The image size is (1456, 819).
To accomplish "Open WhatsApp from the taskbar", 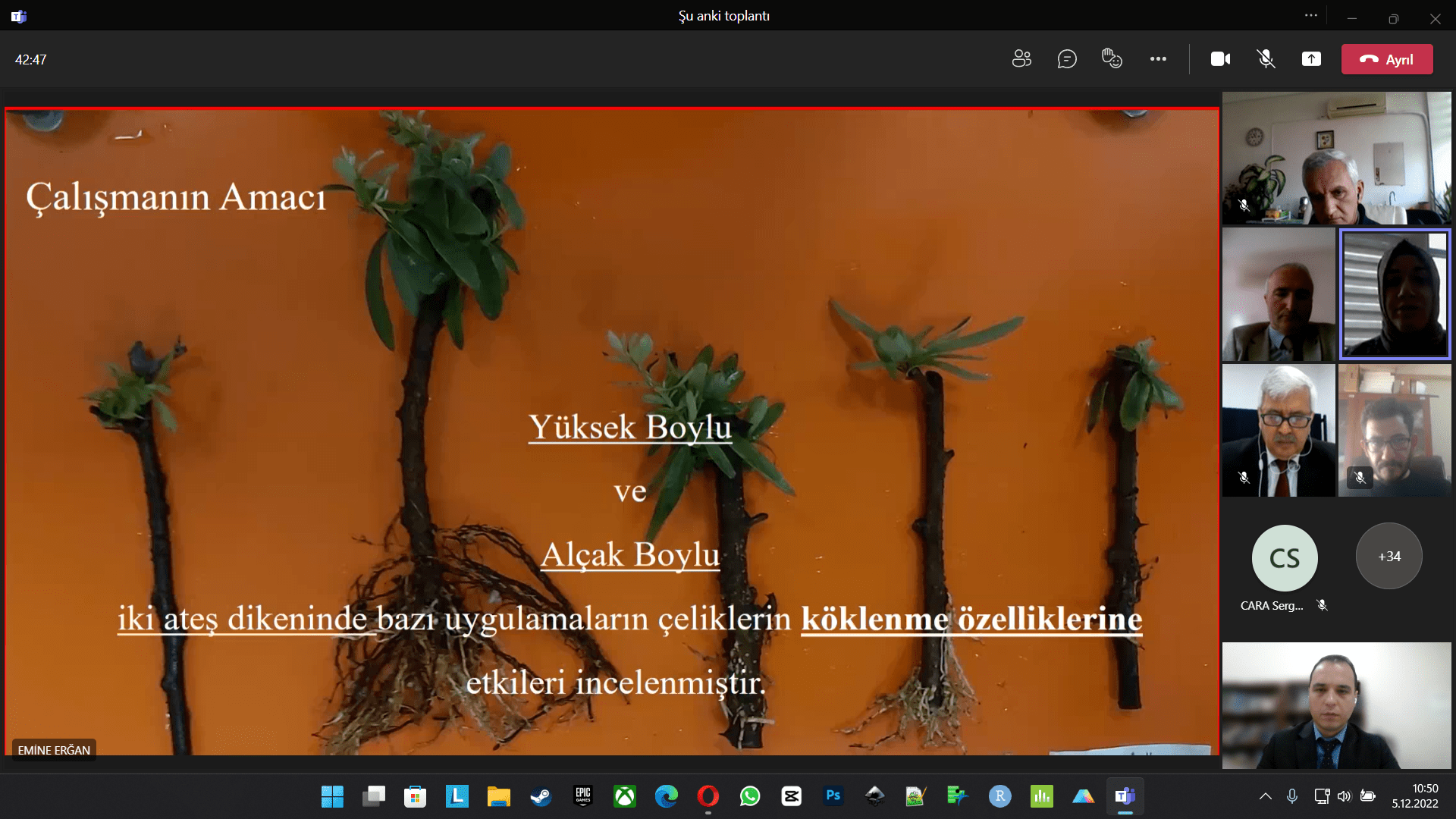I will click(x=750, y=796).
